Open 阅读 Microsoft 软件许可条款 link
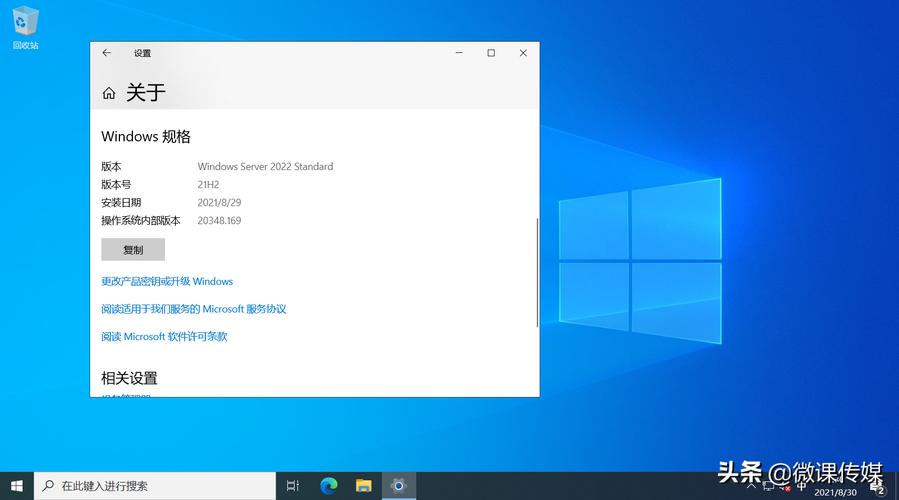The image size is (899, 500). tap(164, 337)
